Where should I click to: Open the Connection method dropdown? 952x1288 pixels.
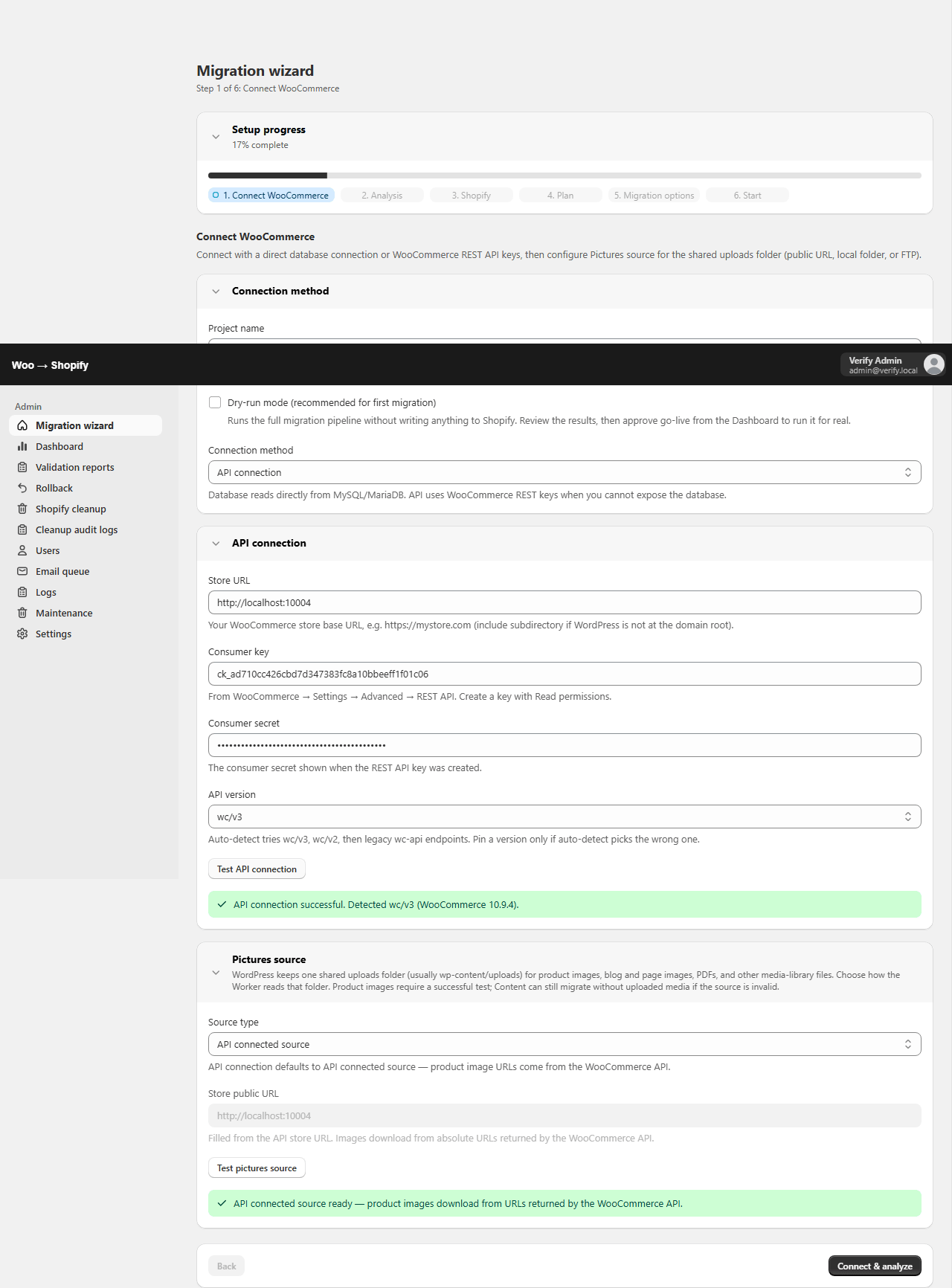tap(565, 472)
